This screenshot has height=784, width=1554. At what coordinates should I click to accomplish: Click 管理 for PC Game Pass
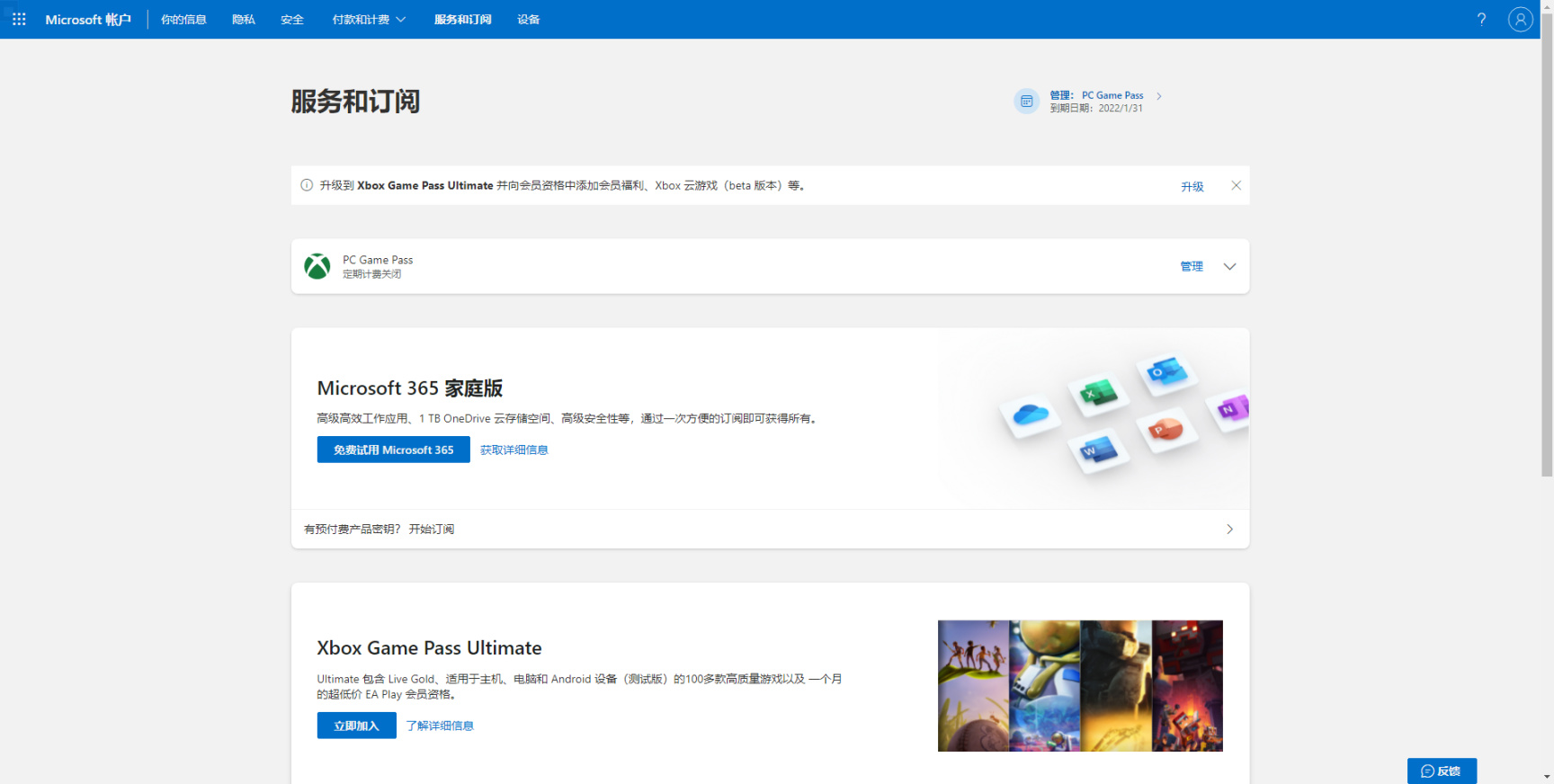click(x=1192, y=266)
